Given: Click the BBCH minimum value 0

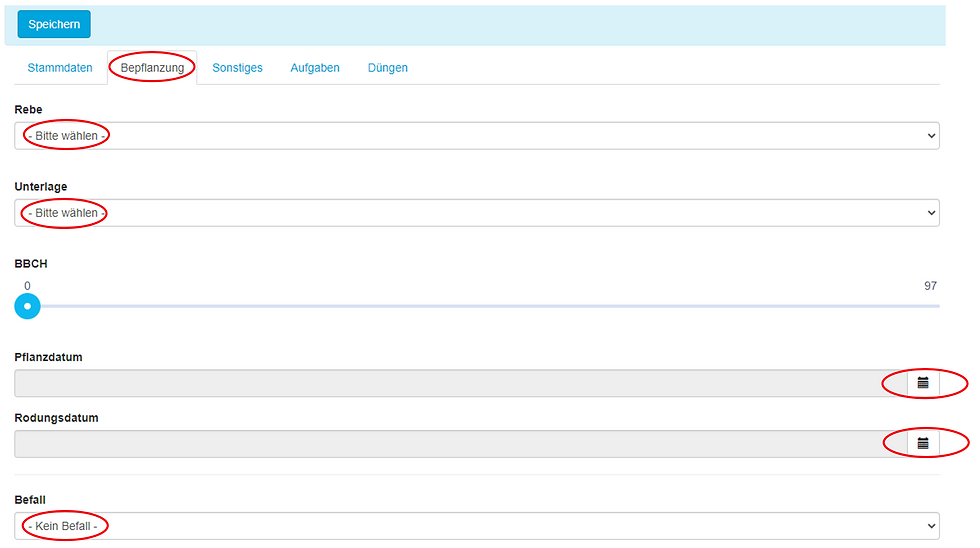Looking at the screenshot, I should (27, 286).
